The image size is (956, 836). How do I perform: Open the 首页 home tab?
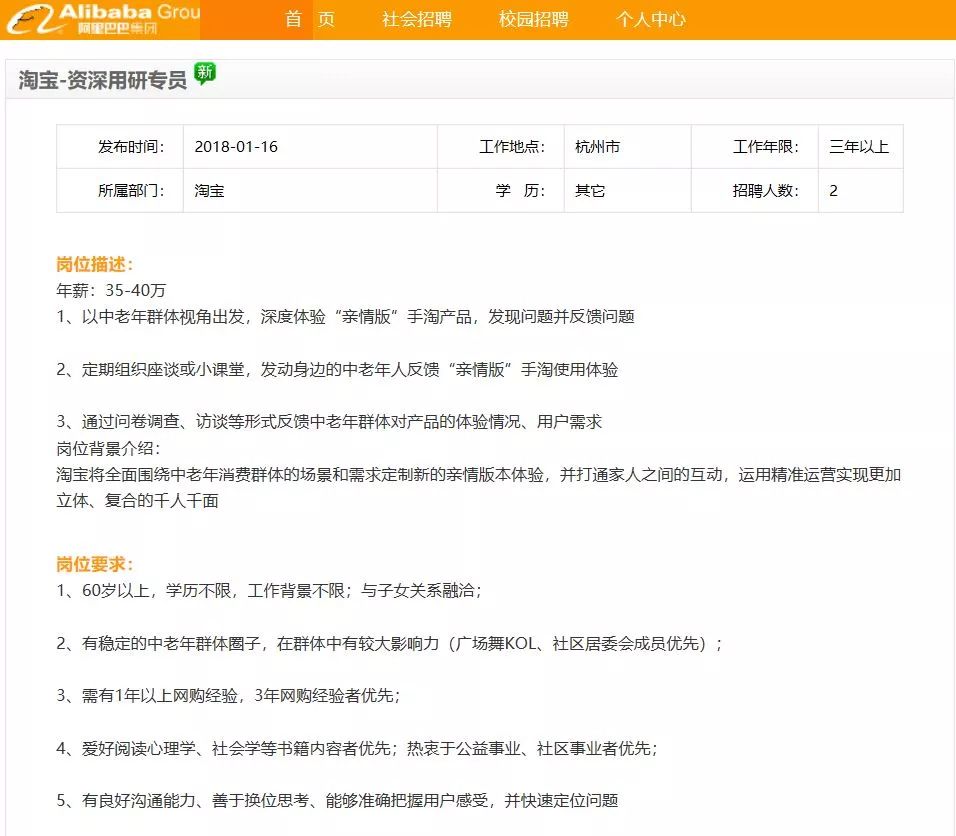[309, 19]
